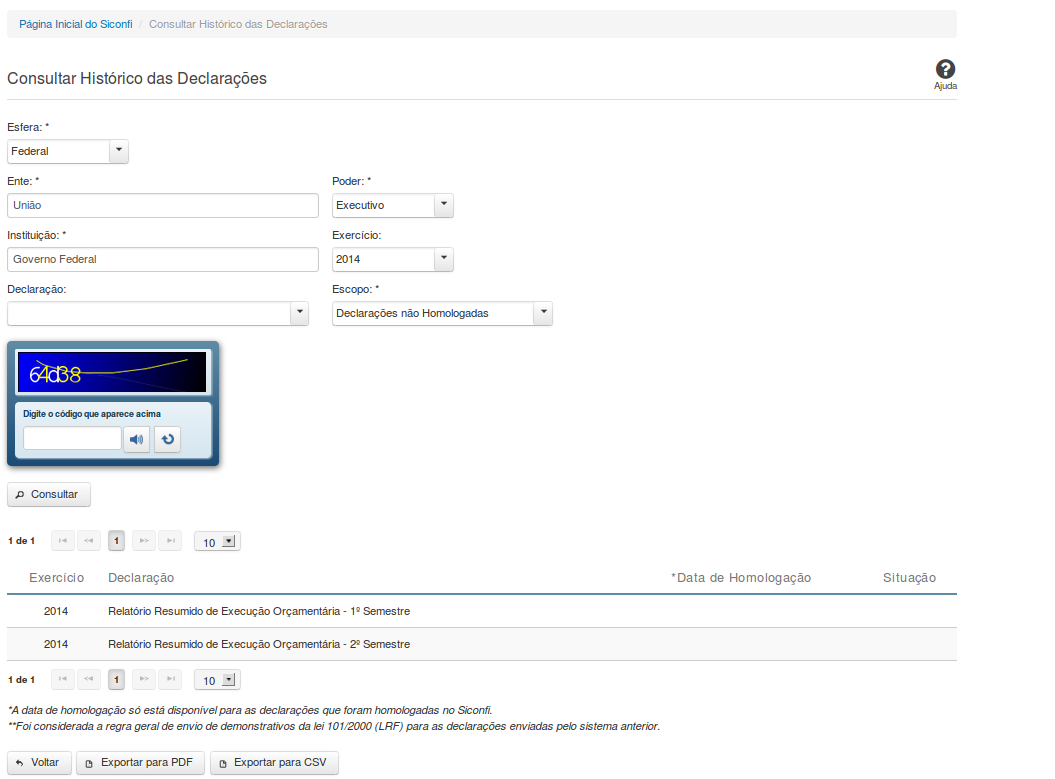Expand the Esfera dropdown
This screenshot has height=779, width=1055.
click(119, 151)
